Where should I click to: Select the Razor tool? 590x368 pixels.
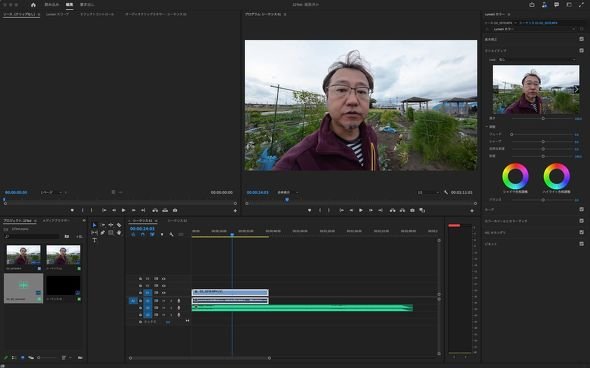point(119,225)
